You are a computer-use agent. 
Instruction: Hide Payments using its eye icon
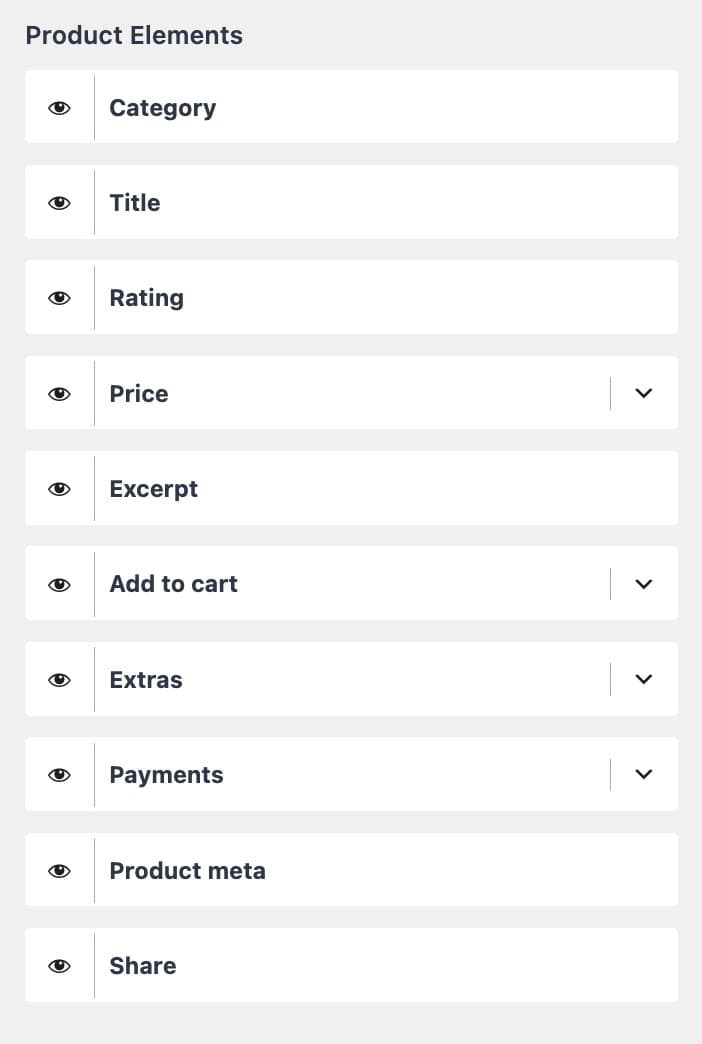(60, 774)
